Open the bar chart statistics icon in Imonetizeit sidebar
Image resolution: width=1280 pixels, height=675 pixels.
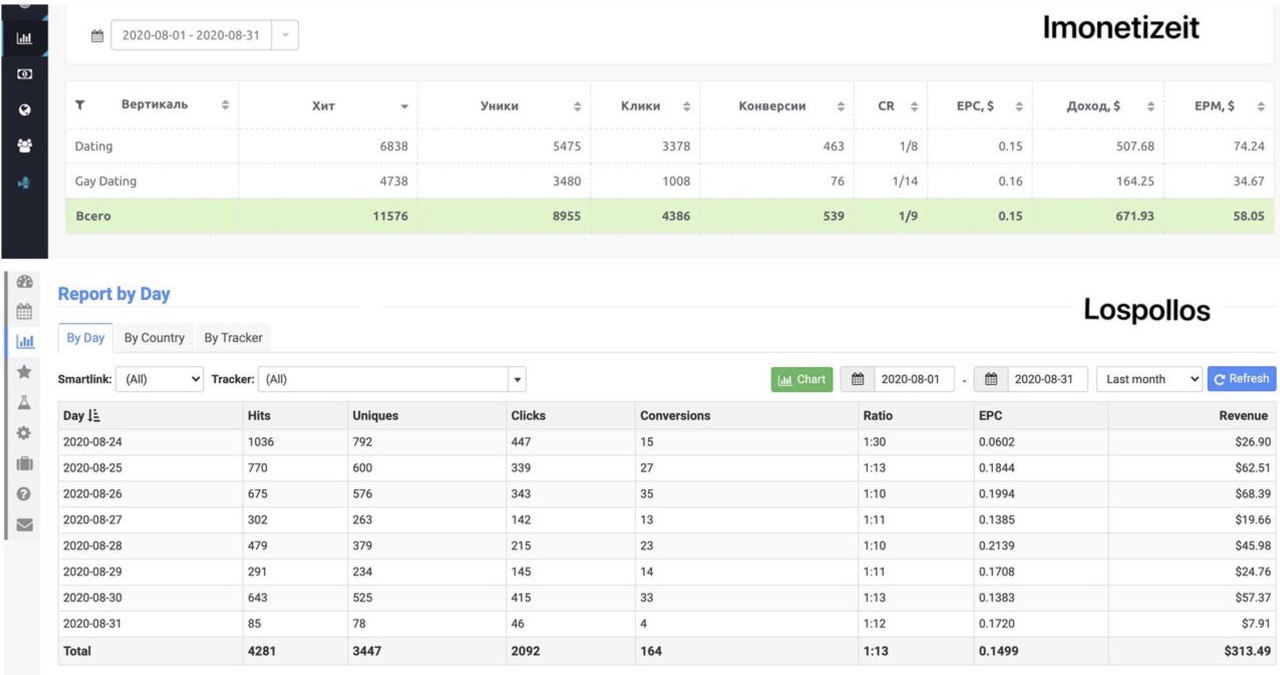[24, 39]
